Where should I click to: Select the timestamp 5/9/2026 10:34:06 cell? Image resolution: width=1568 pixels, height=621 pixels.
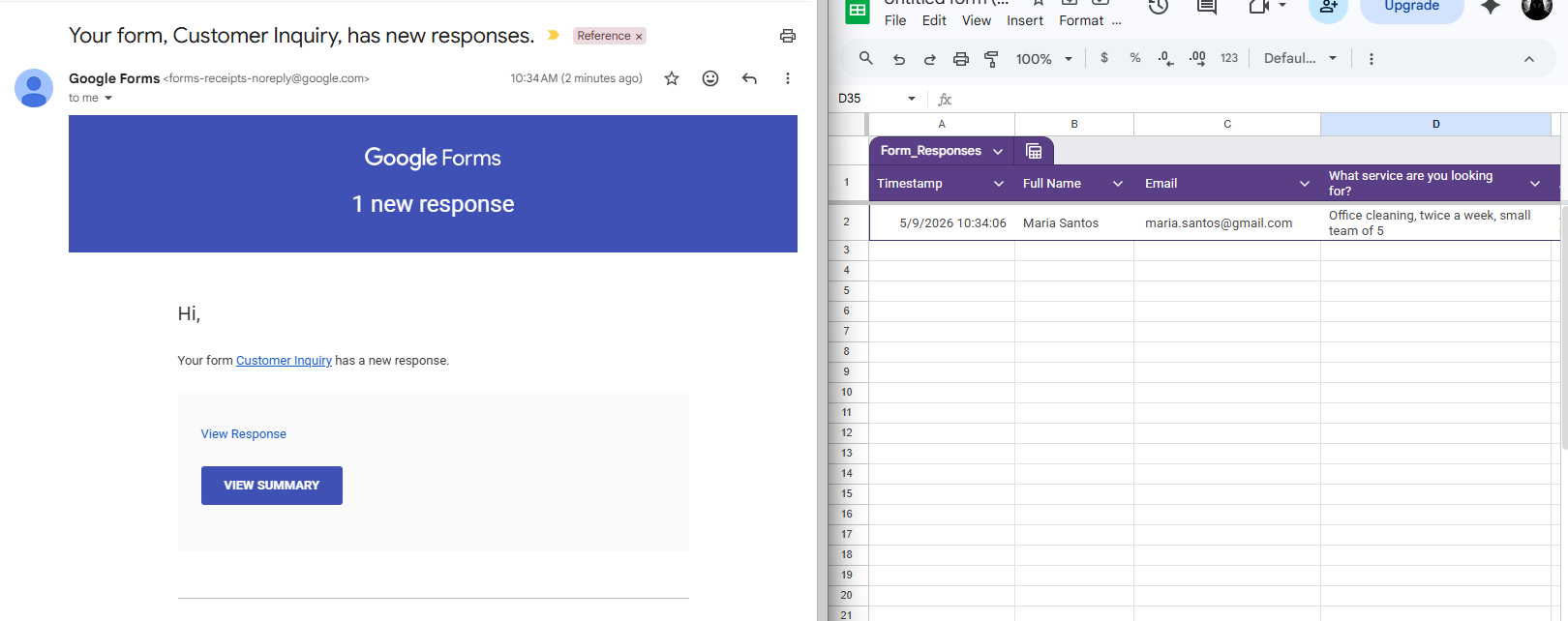point(942,223)
